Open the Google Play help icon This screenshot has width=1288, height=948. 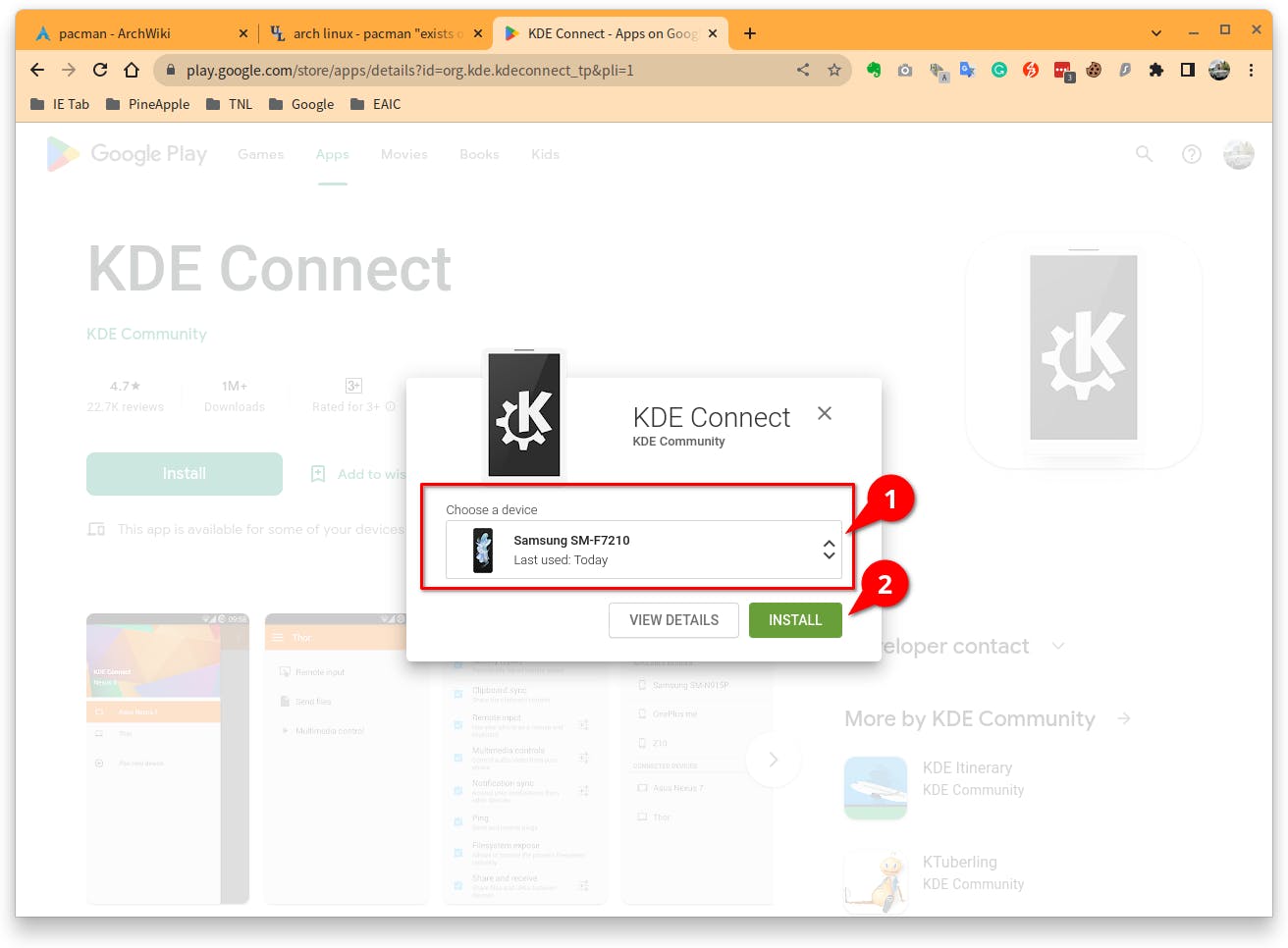1192,154
